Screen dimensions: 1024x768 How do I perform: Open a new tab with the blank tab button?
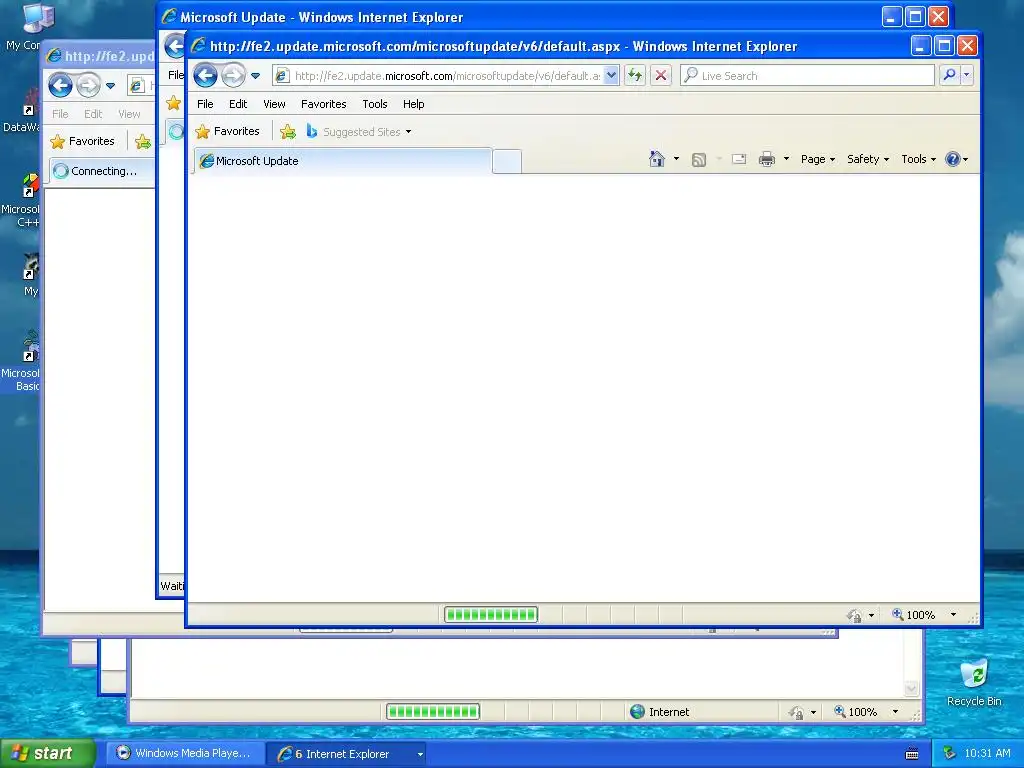[x=507, y=161]
